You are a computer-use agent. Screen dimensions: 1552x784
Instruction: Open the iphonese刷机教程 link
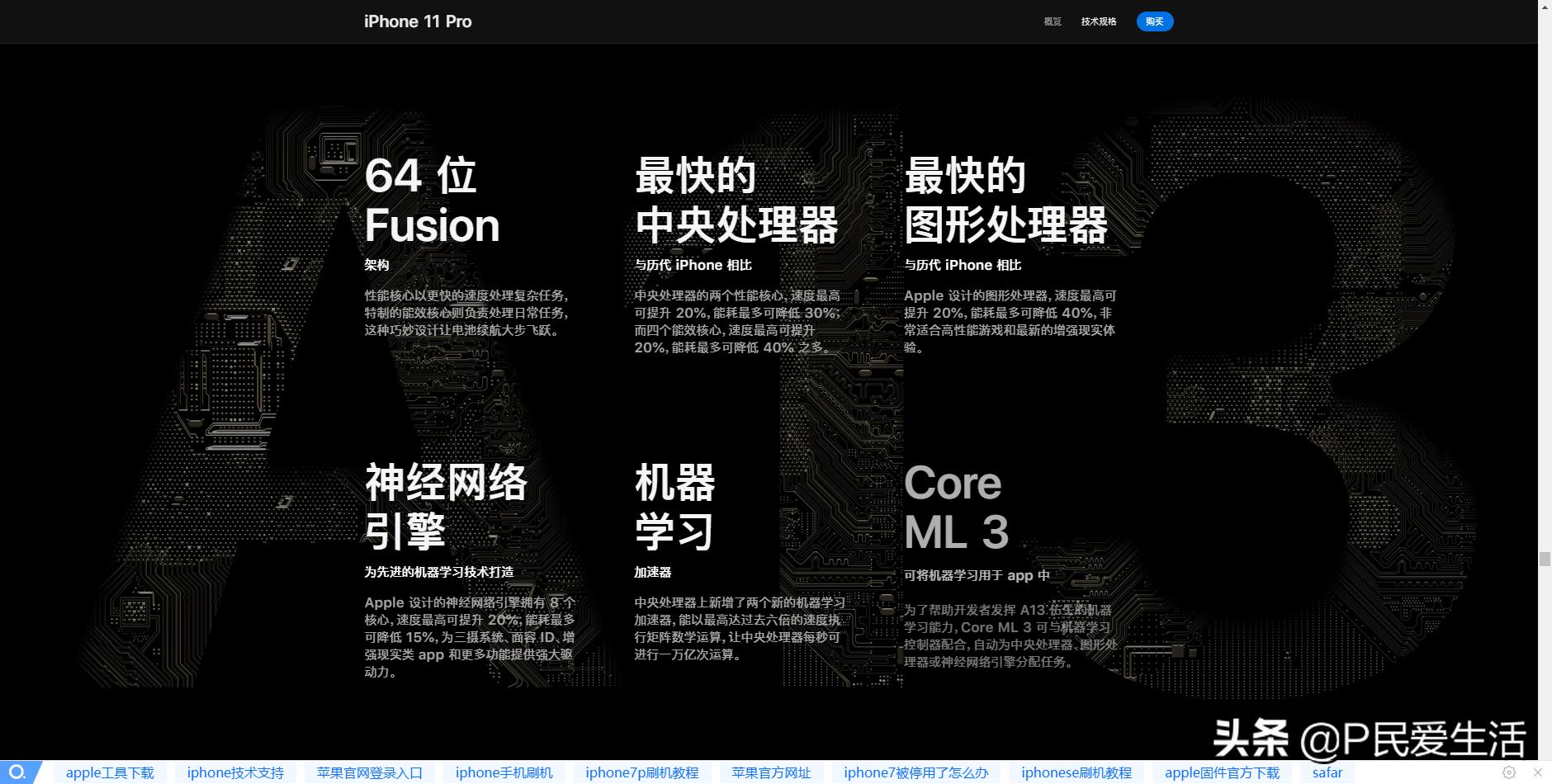tap(1077, 772)
